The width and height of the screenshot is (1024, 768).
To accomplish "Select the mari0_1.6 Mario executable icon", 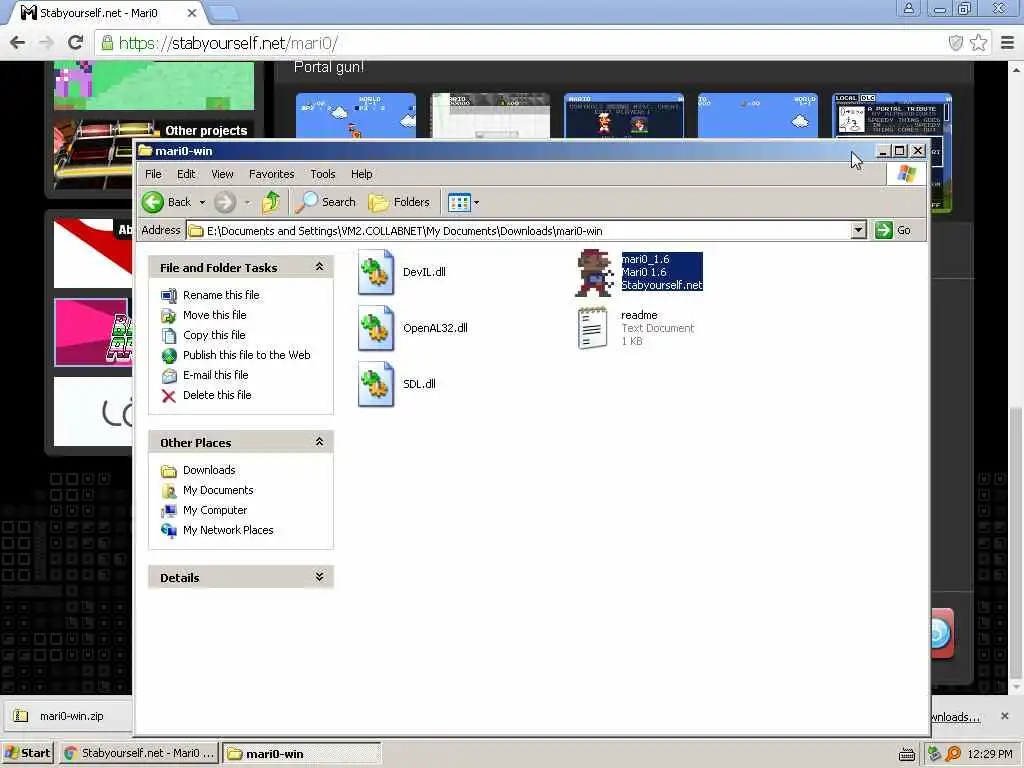I will 594,272.
